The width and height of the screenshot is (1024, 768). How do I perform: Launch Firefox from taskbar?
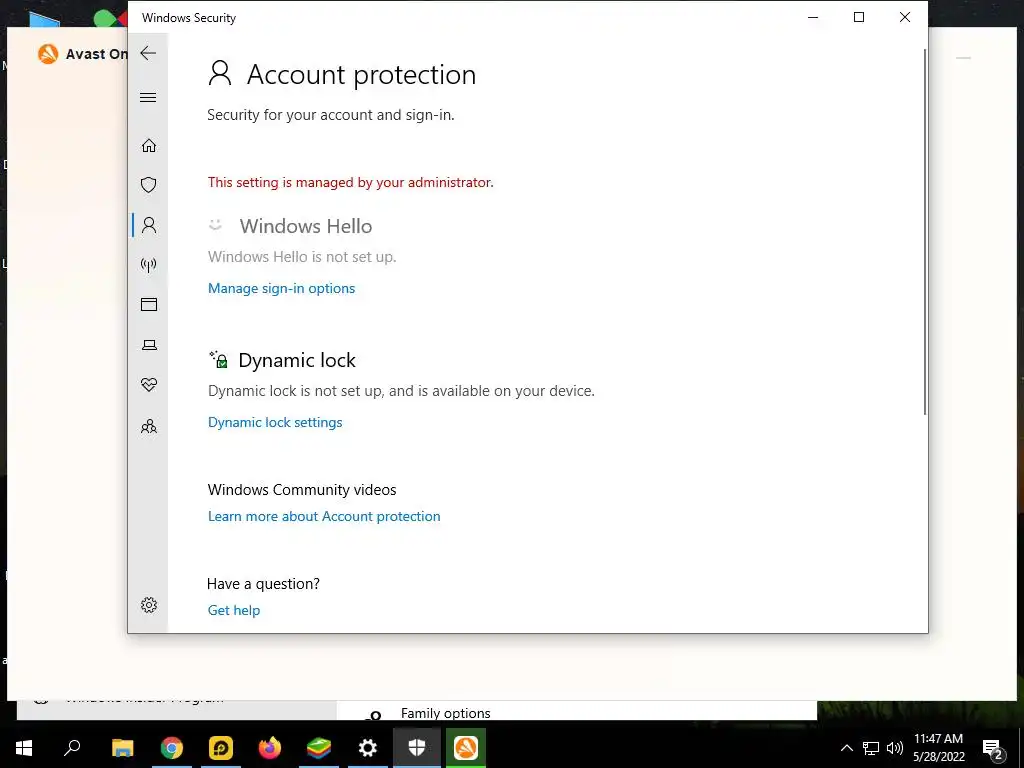coord(270,748)
